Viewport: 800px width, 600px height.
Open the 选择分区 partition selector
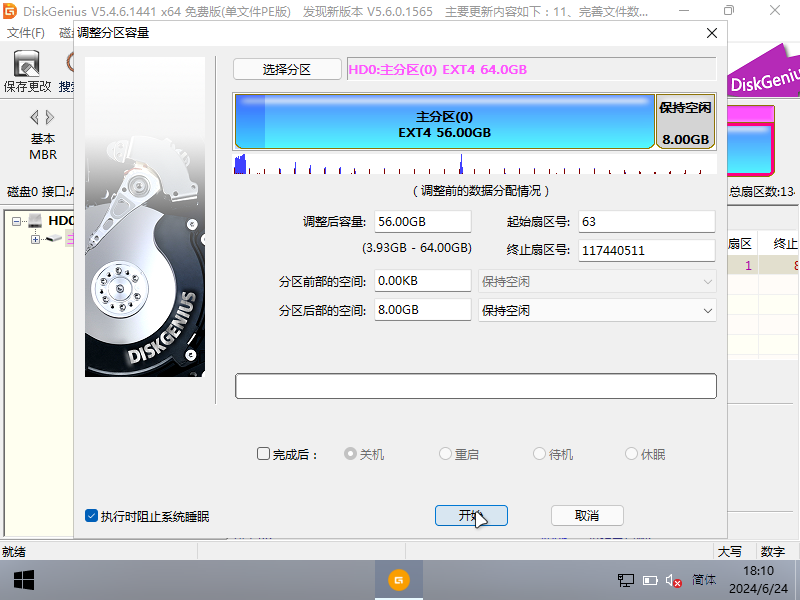click(x=287, y=69)
